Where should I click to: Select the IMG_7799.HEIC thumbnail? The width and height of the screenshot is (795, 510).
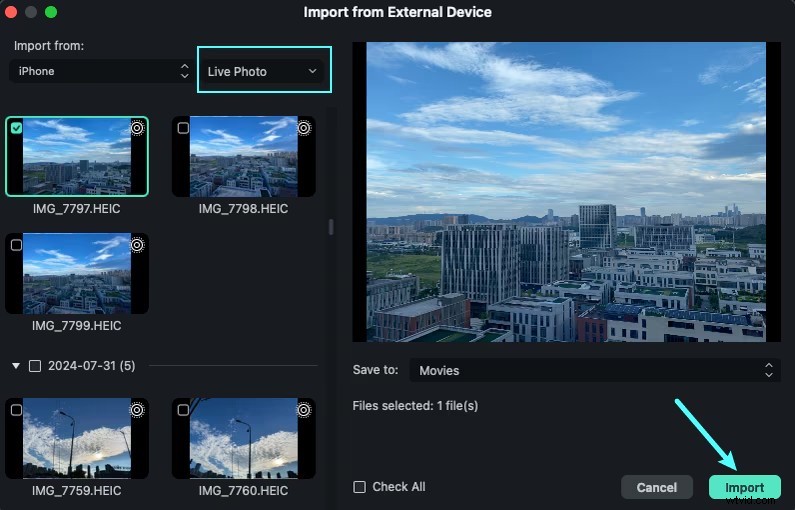(x=77, y=273)
